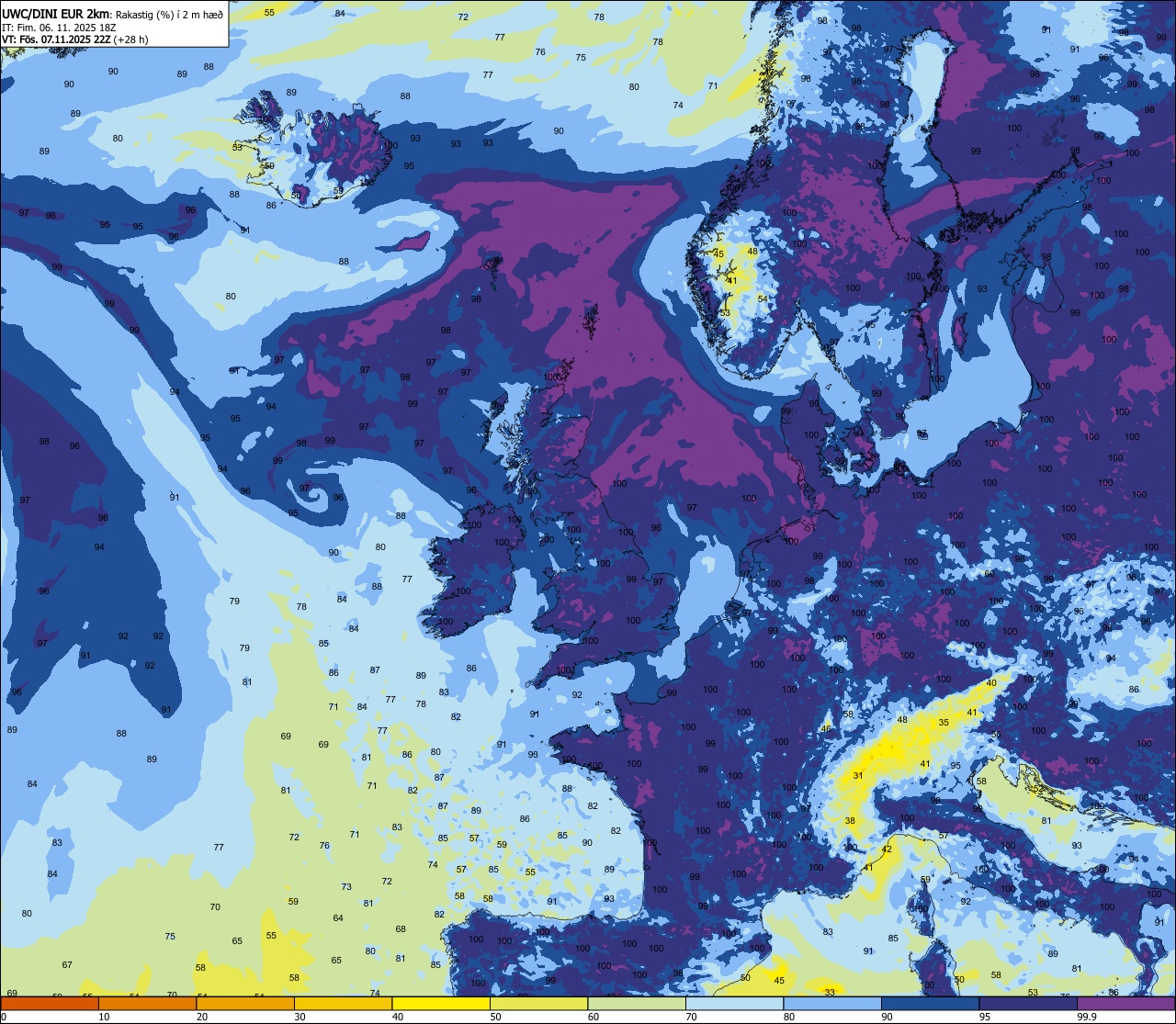Click the "38" humidity value on the map
Image resolution: width=1176 pixels, height=1024 pixels.
pos(851,821)
